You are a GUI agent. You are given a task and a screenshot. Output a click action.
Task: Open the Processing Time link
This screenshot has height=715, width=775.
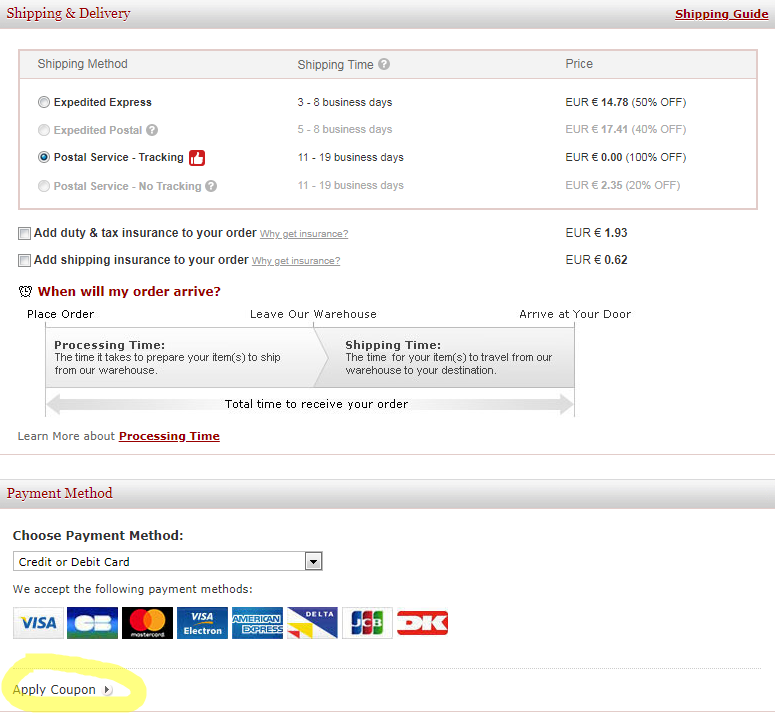[169, 436]
